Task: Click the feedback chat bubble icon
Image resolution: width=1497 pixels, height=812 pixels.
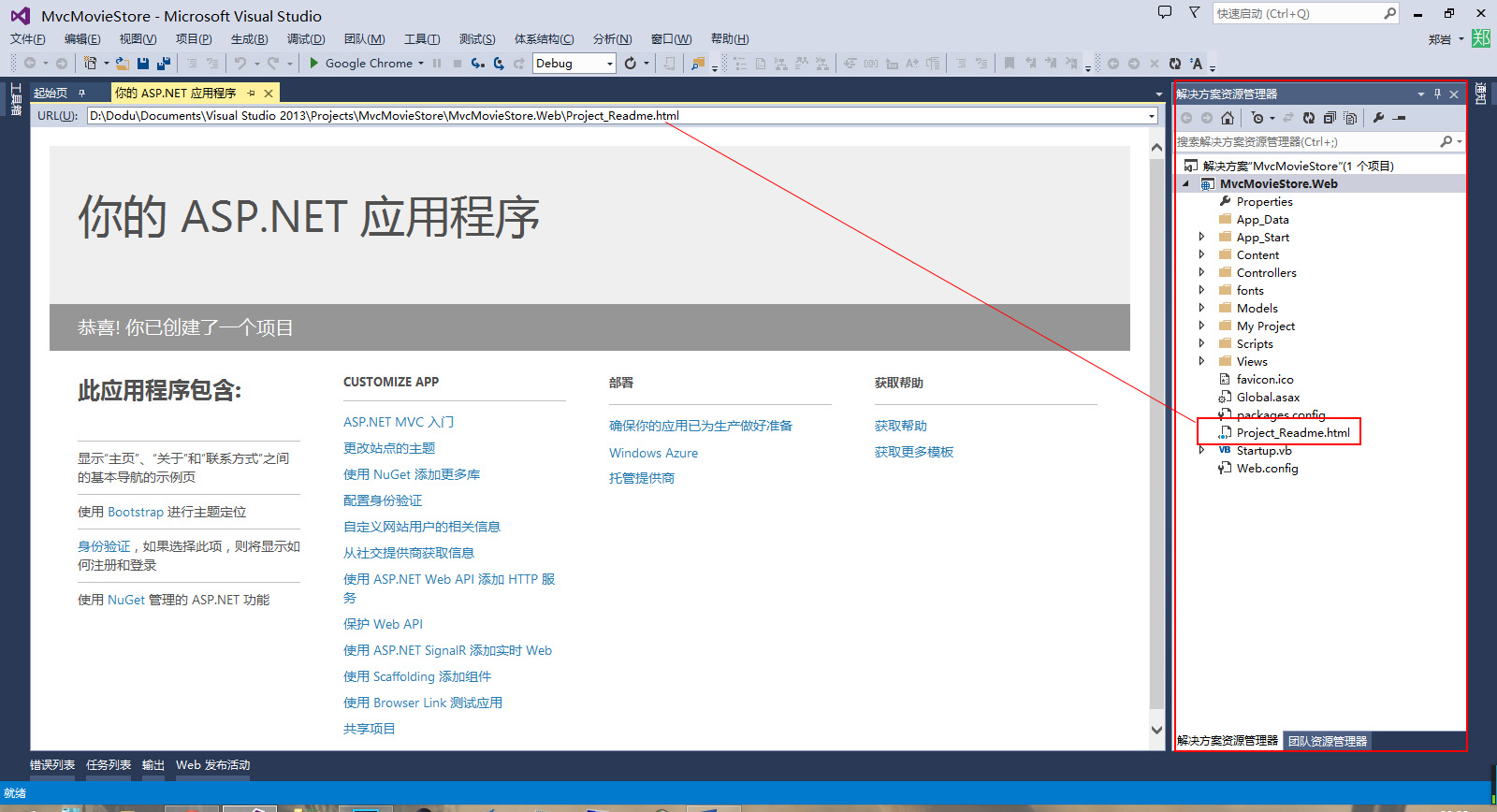Action: click(1165, 12)
